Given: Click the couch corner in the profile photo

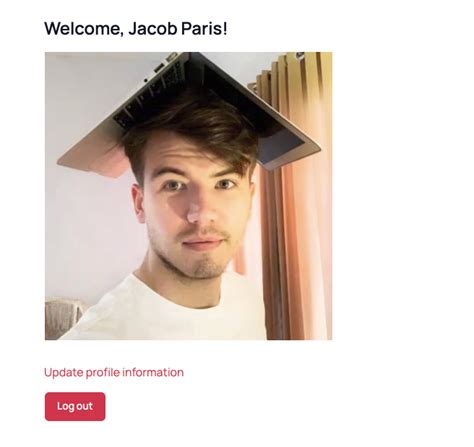Looking at the screenshot, I should click(x=63, y=318).
